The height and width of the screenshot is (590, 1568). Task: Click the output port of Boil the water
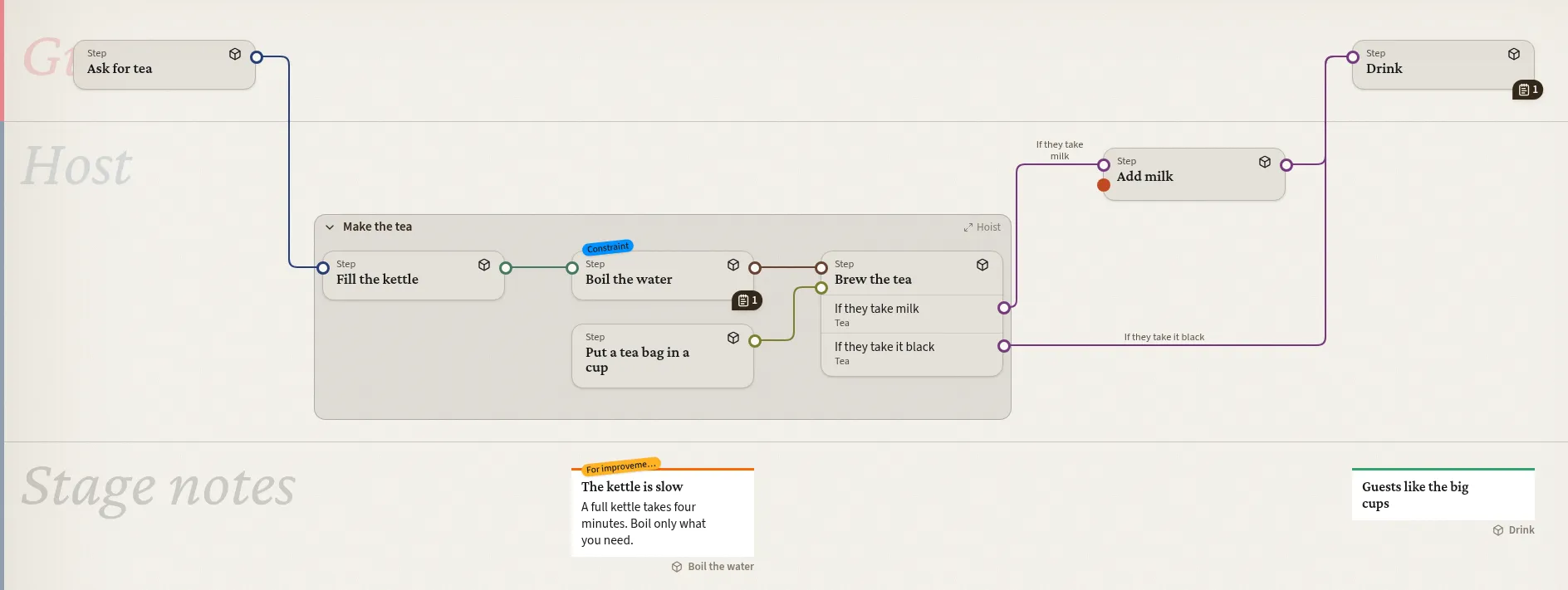click(x=755, y=268)
